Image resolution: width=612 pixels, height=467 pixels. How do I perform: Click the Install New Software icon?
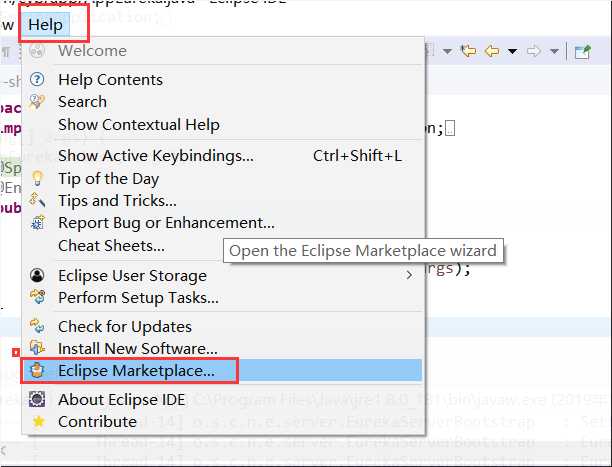[x=38, y=348]
